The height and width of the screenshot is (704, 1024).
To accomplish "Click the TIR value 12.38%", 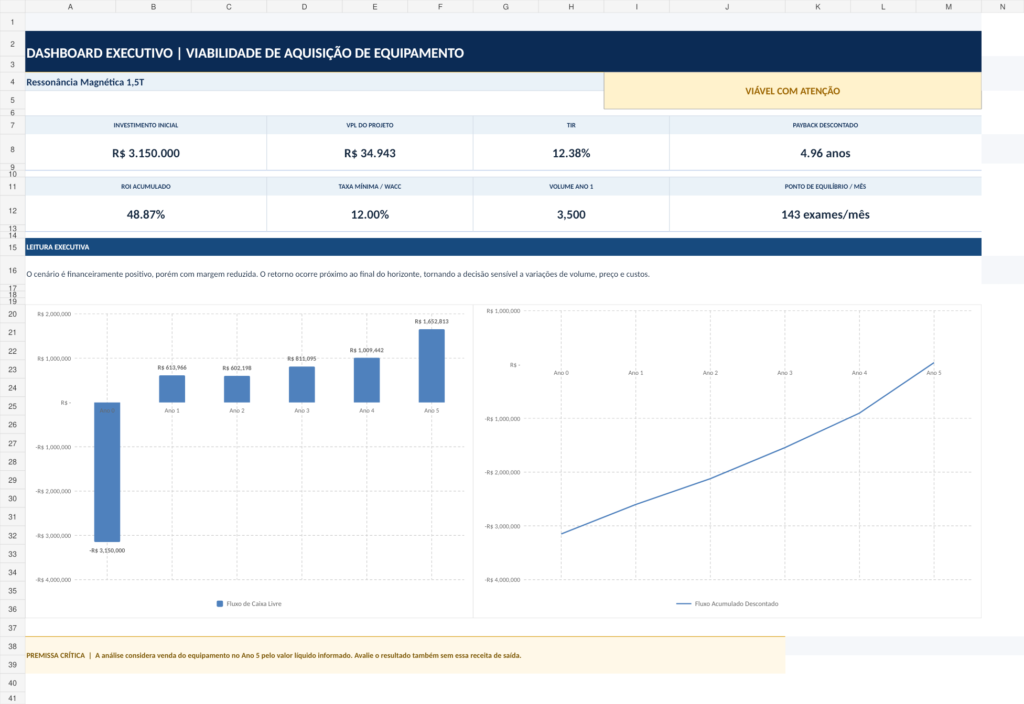I will click(571, 153).
